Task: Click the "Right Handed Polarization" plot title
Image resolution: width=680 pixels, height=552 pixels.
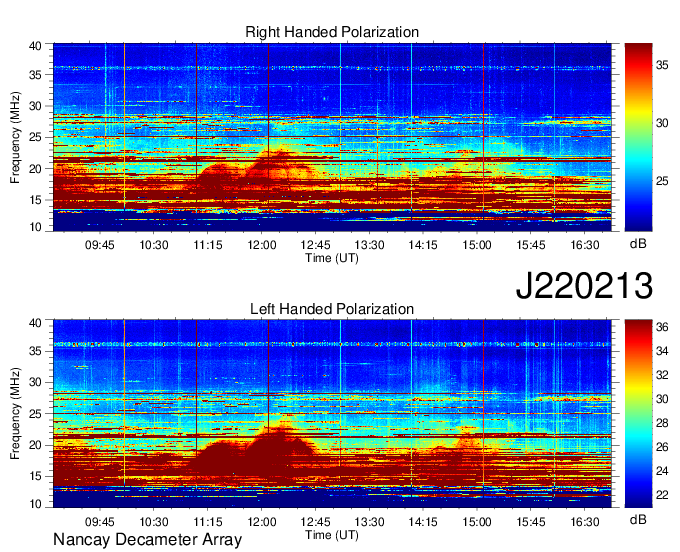Action: pyautogui.click(x=332, y=32)
